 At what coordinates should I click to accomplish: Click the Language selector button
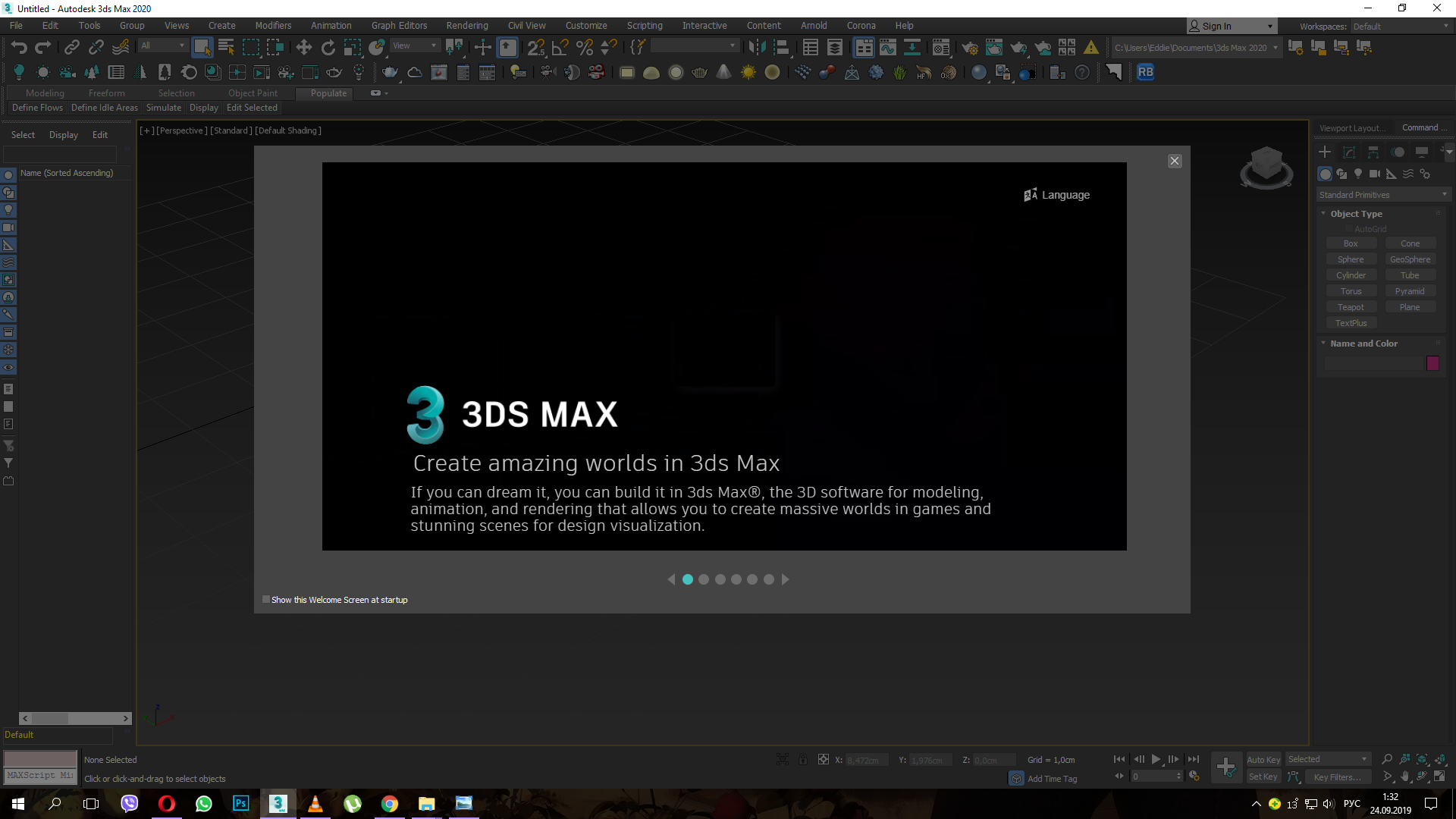click(1056, 195)
